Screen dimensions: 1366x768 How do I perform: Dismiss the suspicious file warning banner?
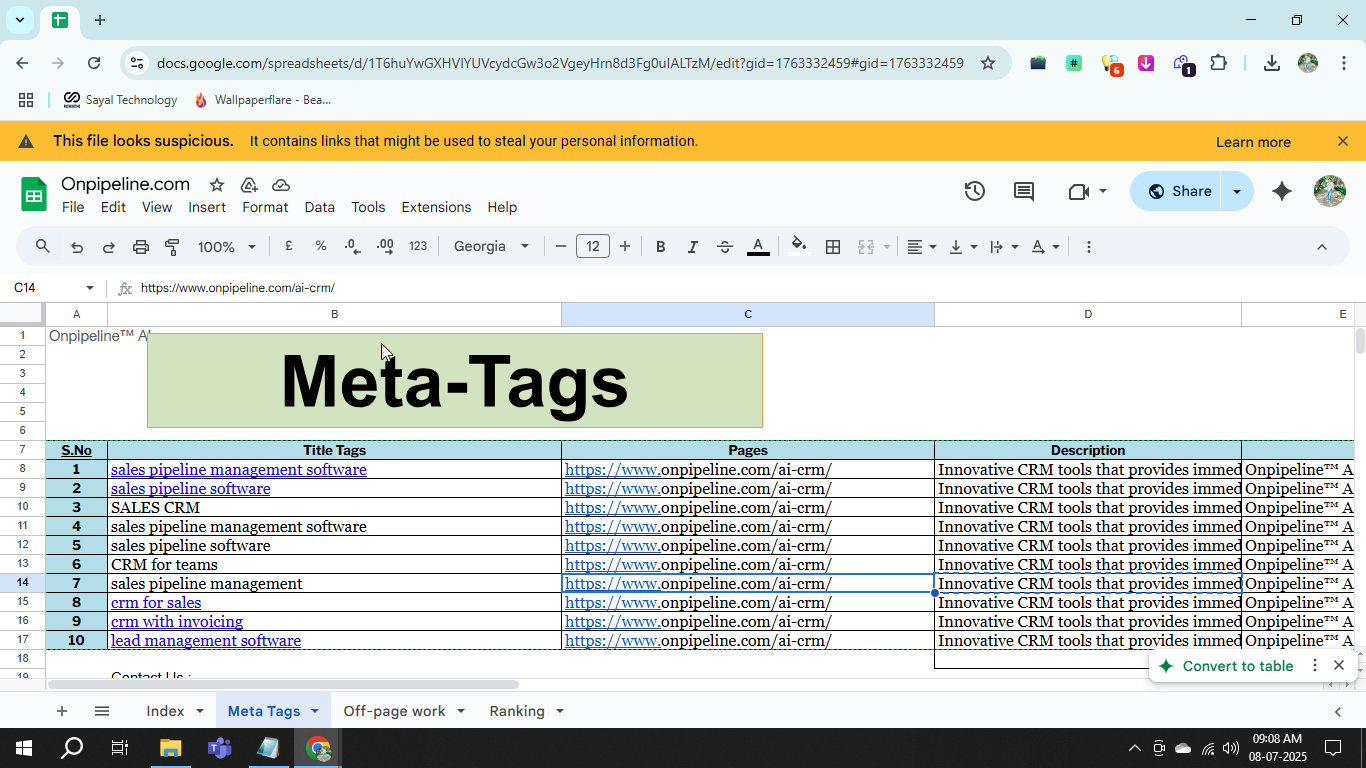click(1343, 141)
